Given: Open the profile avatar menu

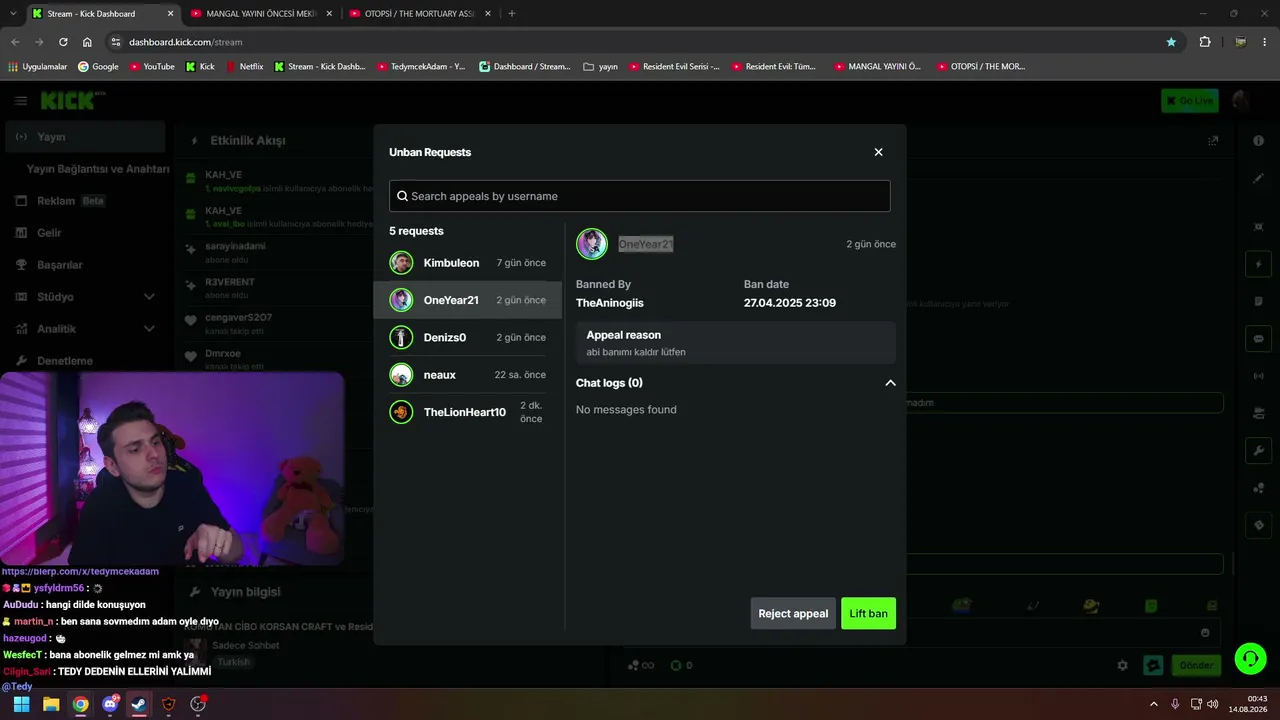Looking at the screenshot, I should click(x=1241, y=100).
